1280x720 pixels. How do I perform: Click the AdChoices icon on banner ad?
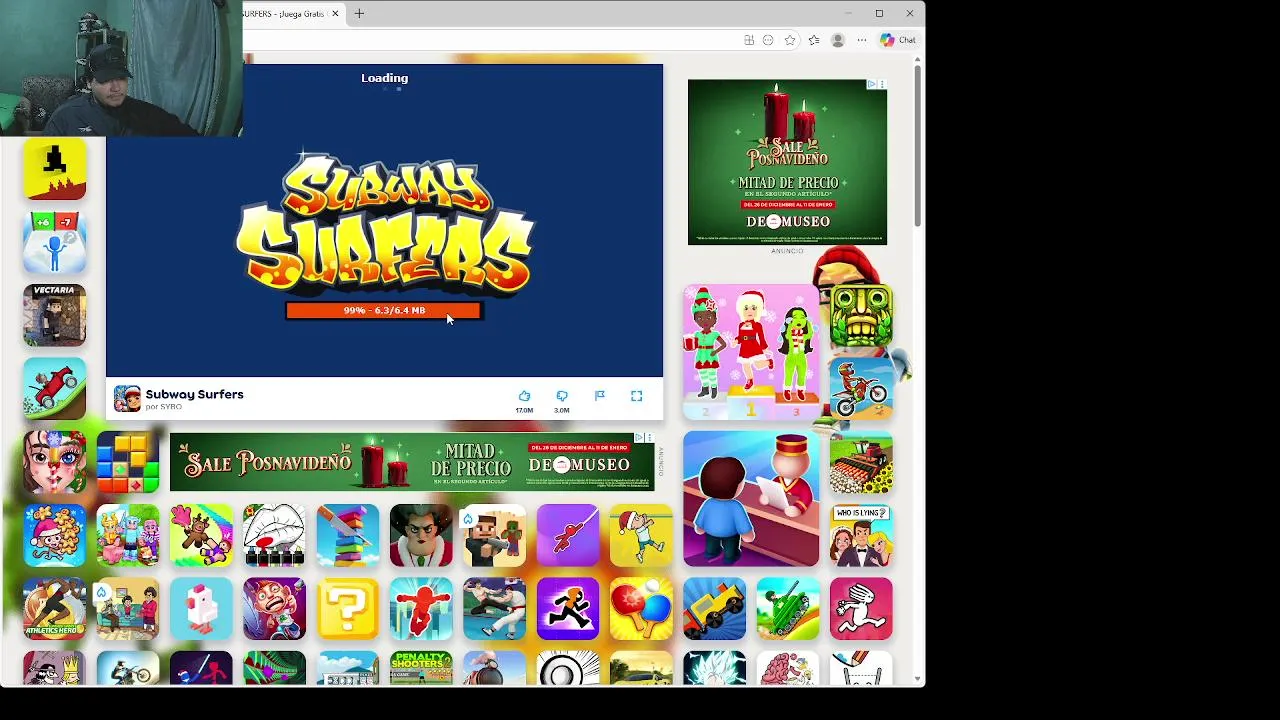[x=640, y=438]
